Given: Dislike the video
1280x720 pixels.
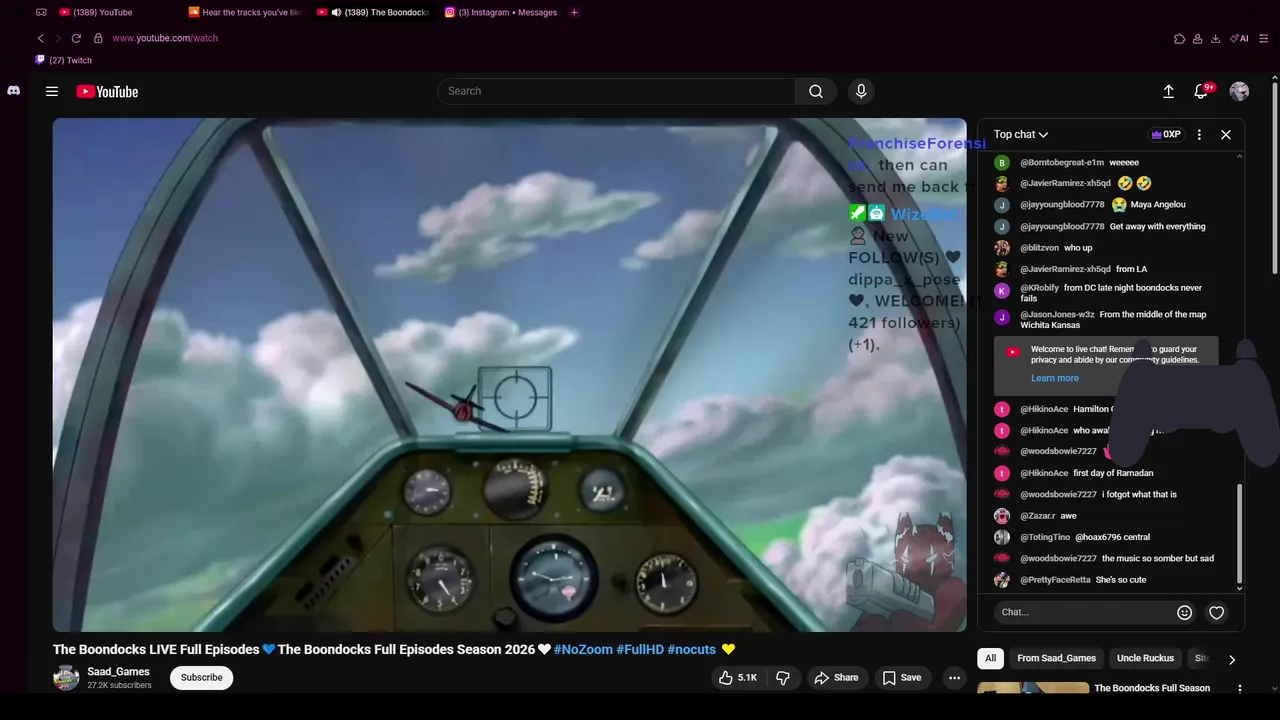Looking at the screenshot, I should click(x=783, y=677).
